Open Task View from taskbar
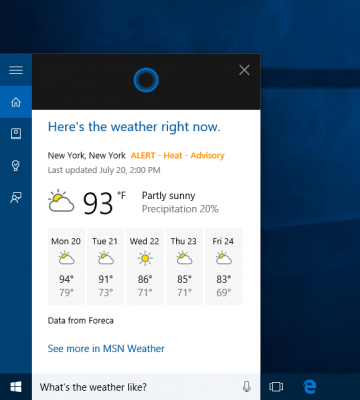This screenshot has width=360, height=400. point(276,387)
